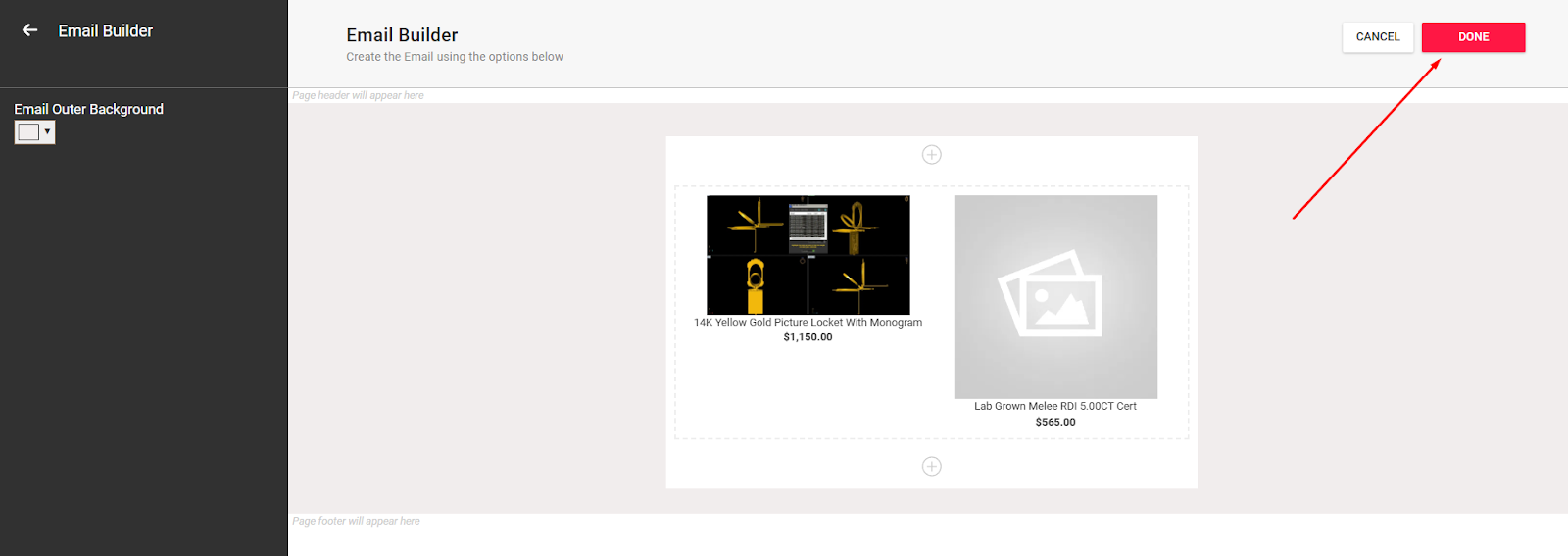Add a section with the bottom plus icon
This screenshot has width=1568, height=556.
(932, 467)
